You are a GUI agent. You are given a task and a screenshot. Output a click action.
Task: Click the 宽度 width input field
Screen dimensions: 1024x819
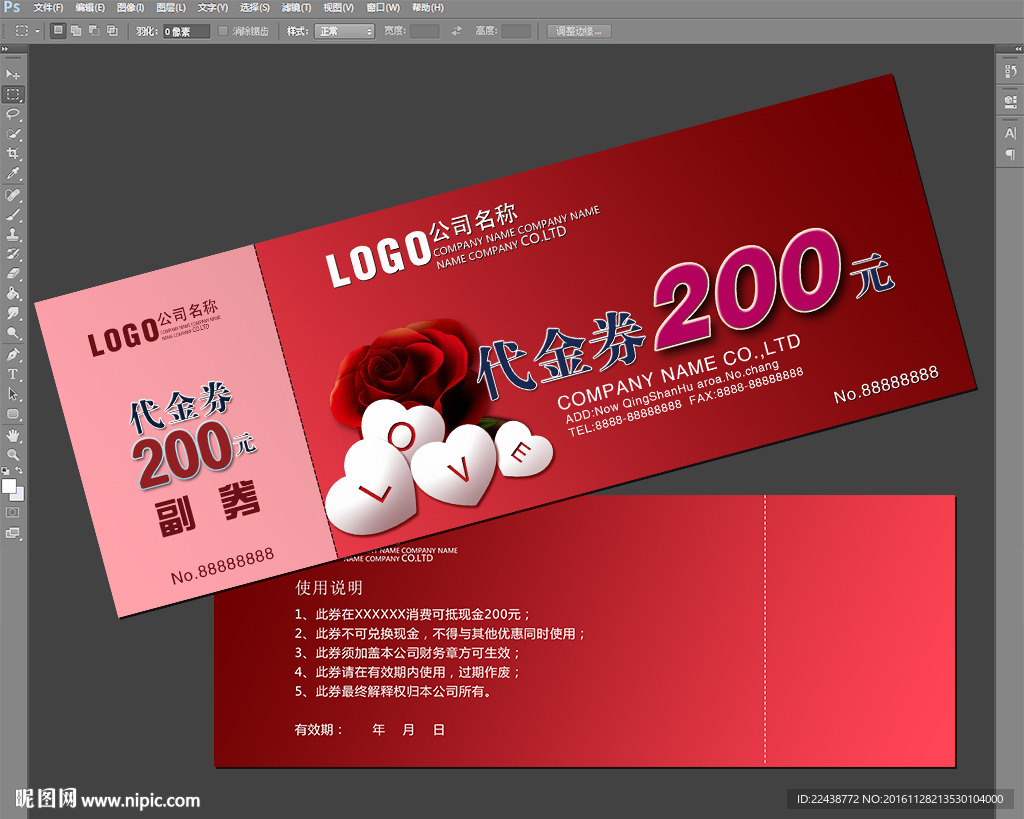pos(424,31)
